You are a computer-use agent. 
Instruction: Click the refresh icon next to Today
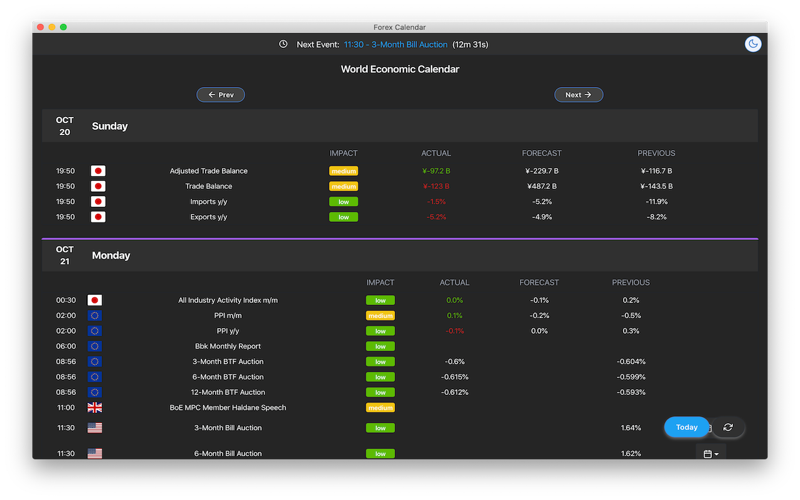(728, 427)
